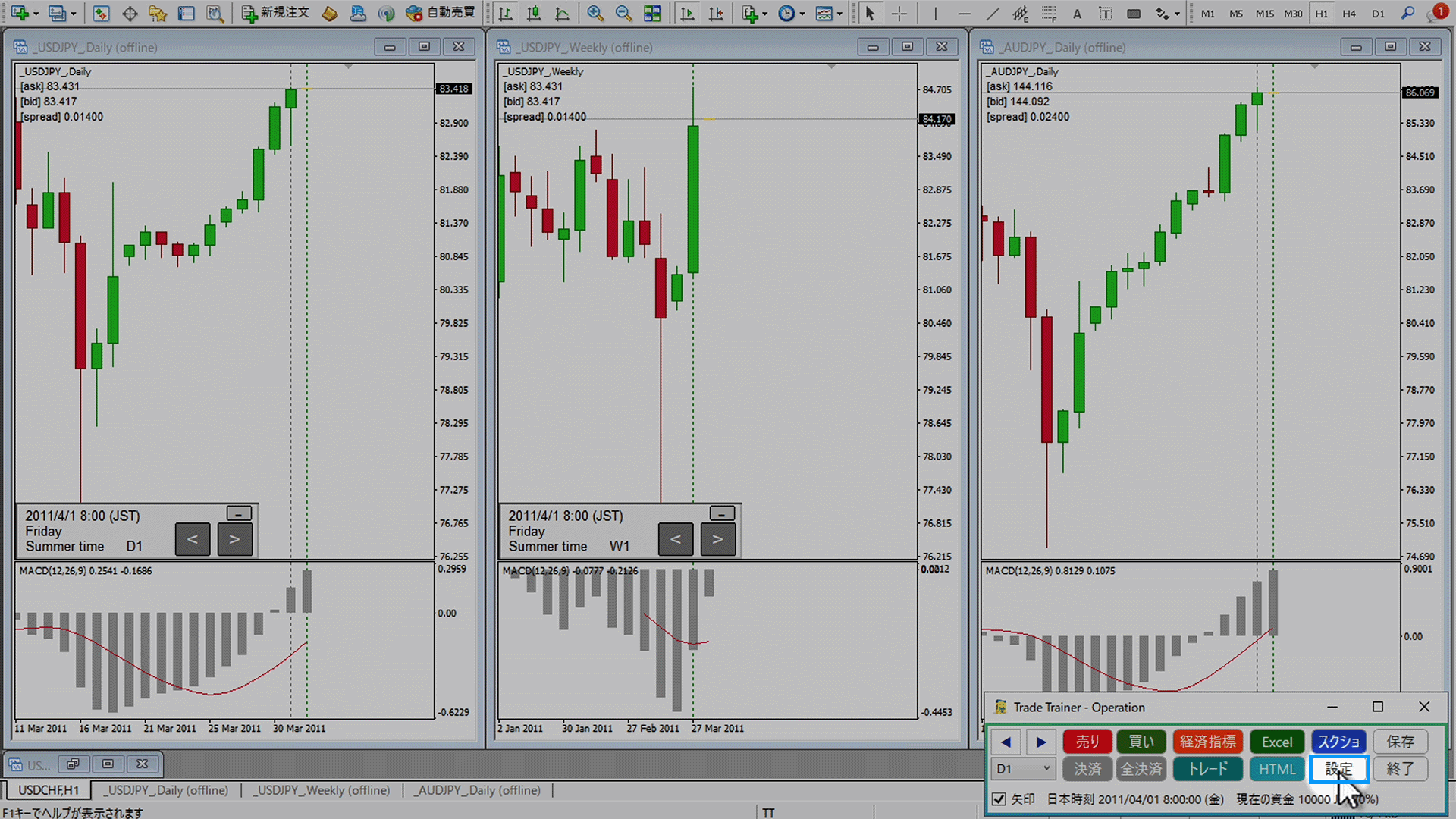Toggle the 矢印 checkbox
Image resolution: width=1456 pixels, height=819 pixels.
tap(999, 799)
